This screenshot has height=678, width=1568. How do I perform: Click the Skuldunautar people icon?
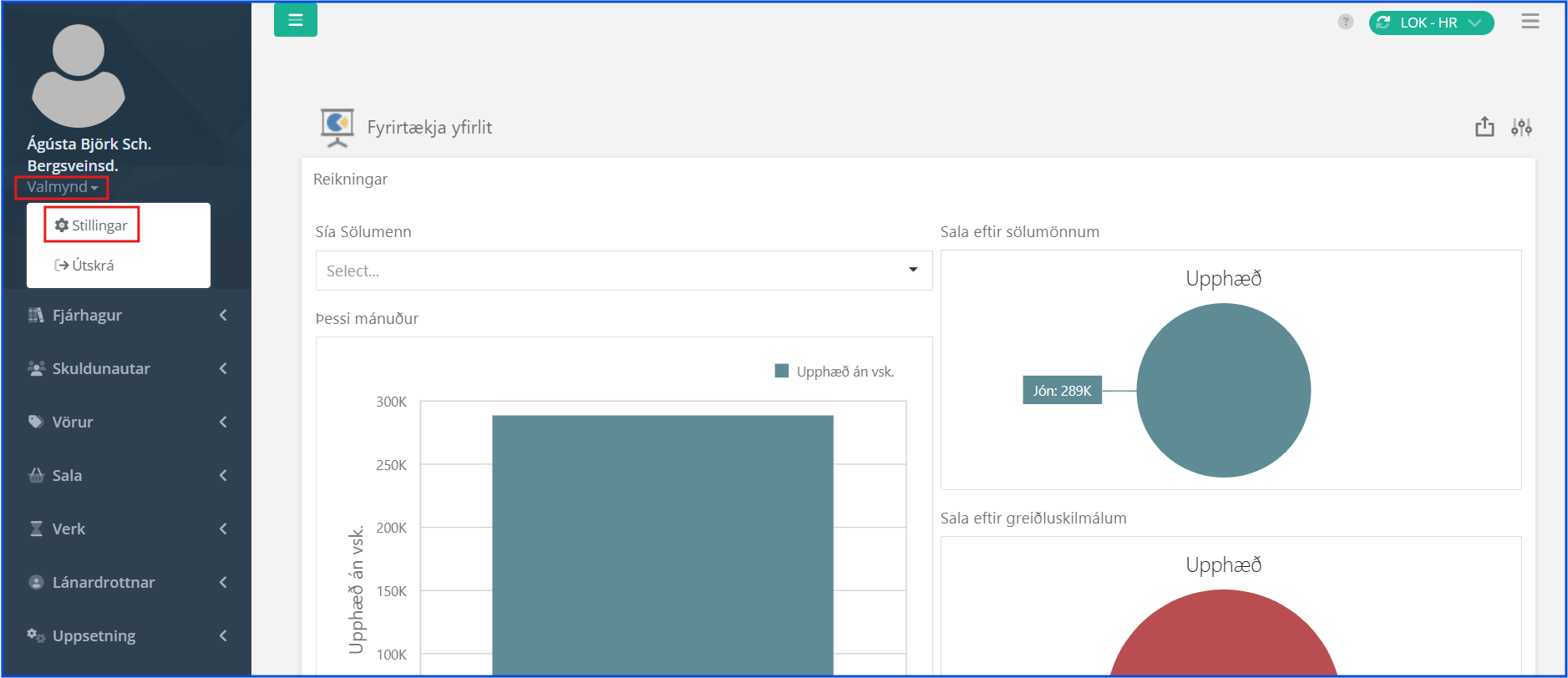point(36,368)
